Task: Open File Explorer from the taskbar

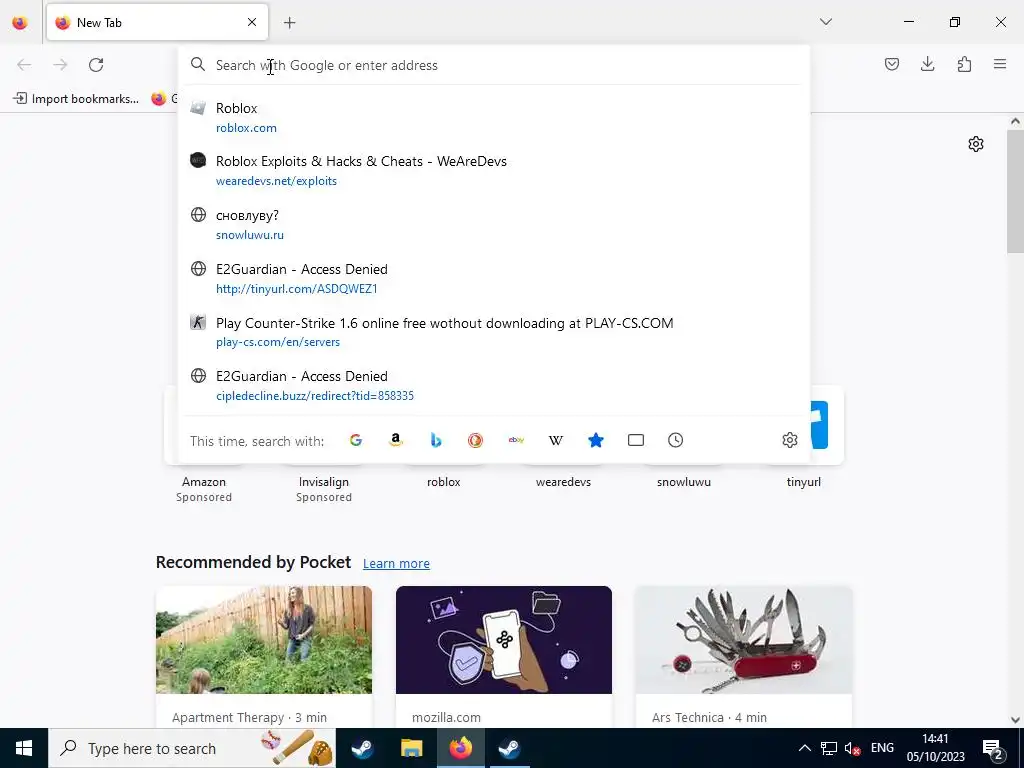Action: [x=411, y=748]
